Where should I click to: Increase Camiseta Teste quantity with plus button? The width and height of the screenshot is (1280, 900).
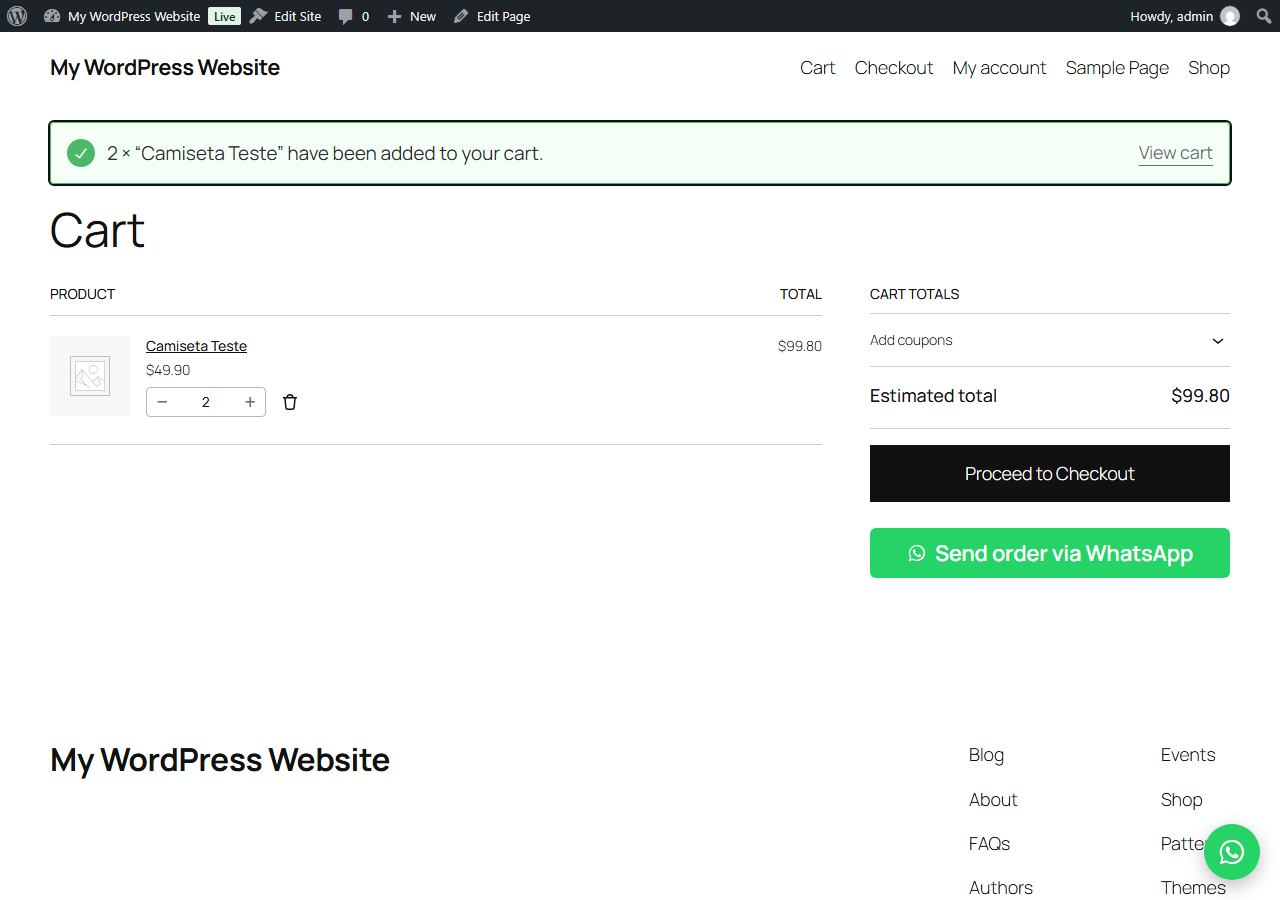250,402
